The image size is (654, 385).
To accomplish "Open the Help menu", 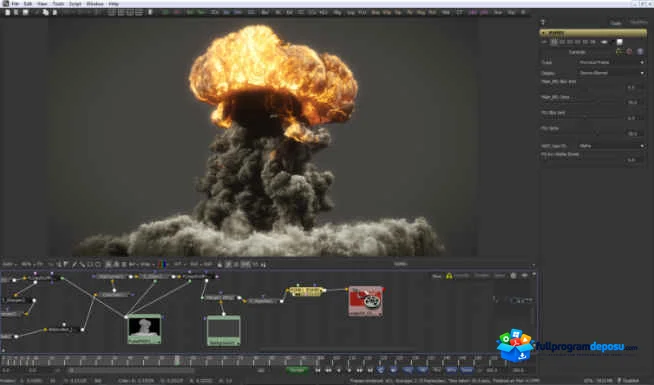I will [113, 4].
